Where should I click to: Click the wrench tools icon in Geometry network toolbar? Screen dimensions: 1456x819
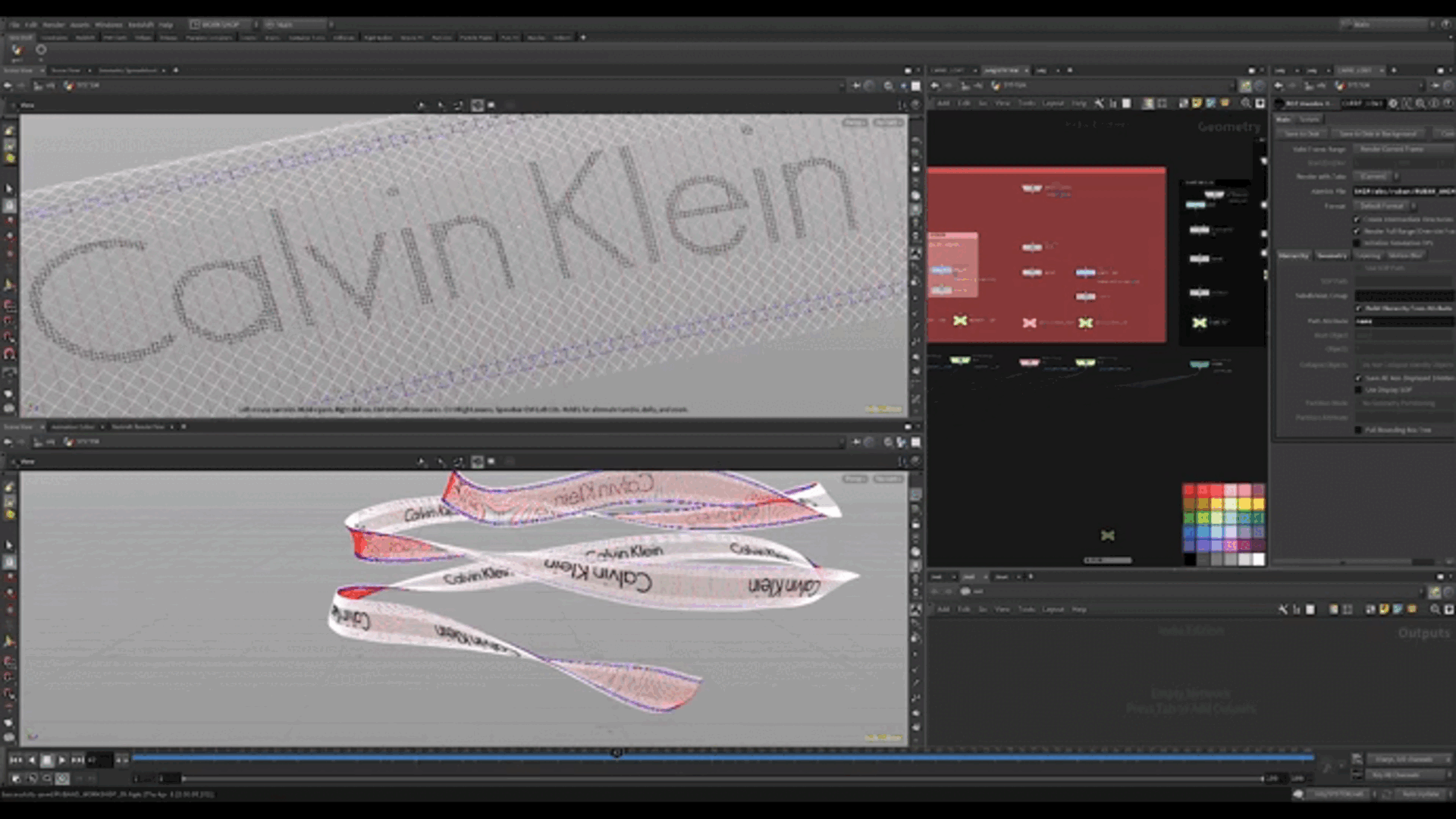click(x=1099, y=103)
